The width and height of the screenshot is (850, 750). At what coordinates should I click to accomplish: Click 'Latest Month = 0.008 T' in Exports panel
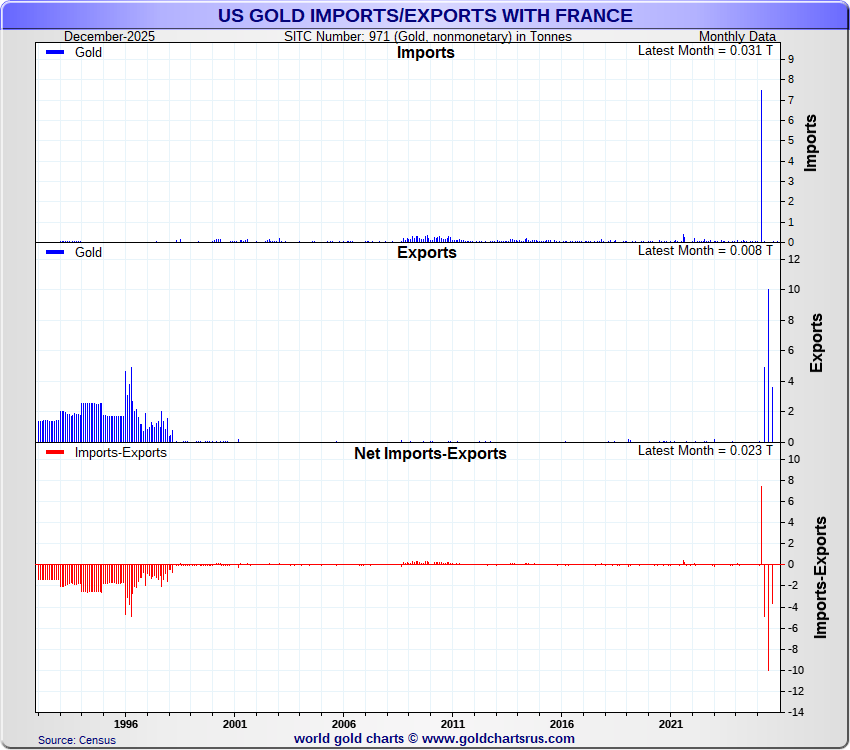pos(705,250)
